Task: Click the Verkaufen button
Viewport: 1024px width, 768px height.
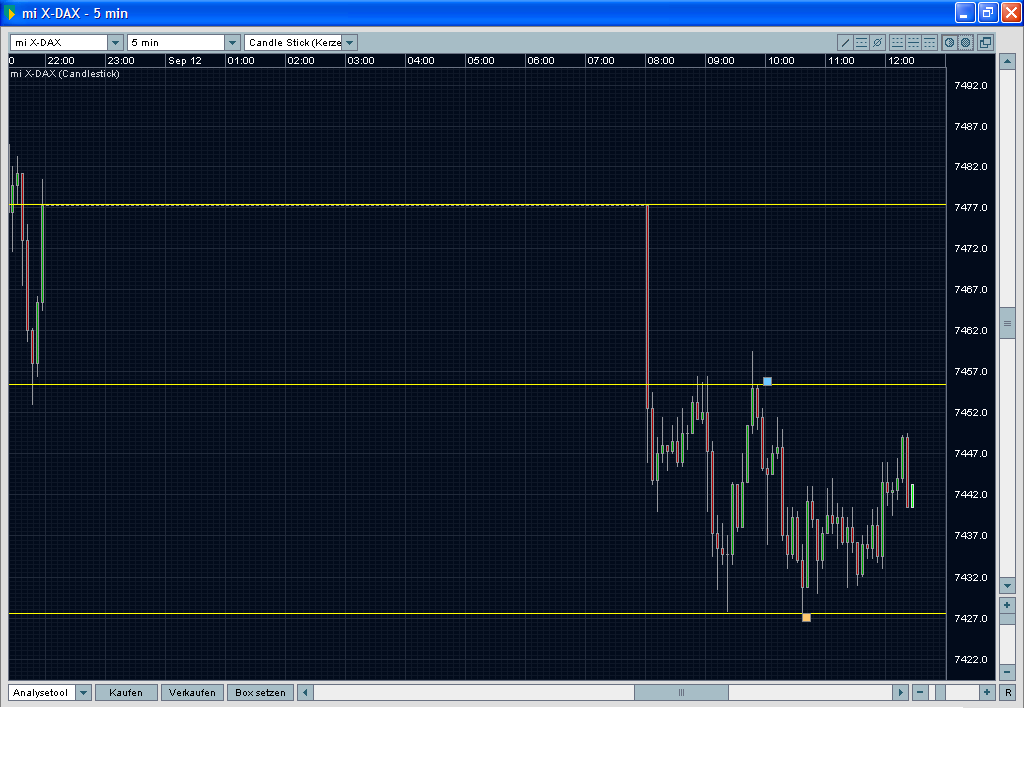Action: click(x=192, y=693)
